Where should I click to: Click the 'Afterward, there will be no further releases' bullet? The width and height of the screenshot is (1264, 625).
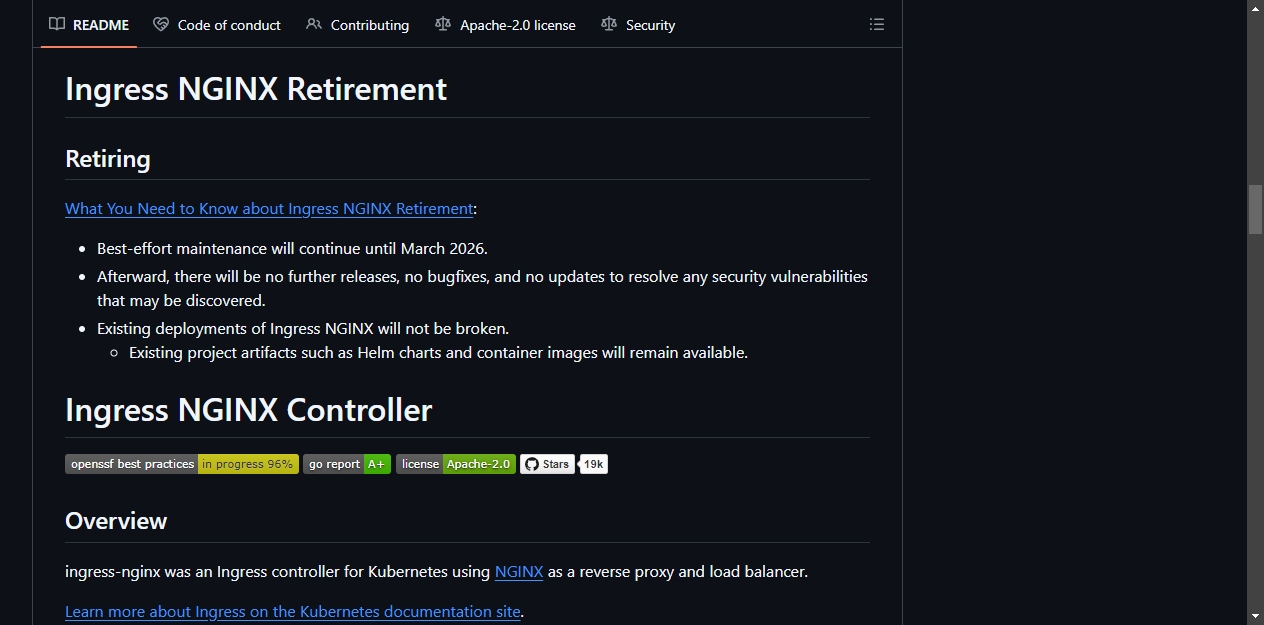click(x=482, y=288)
